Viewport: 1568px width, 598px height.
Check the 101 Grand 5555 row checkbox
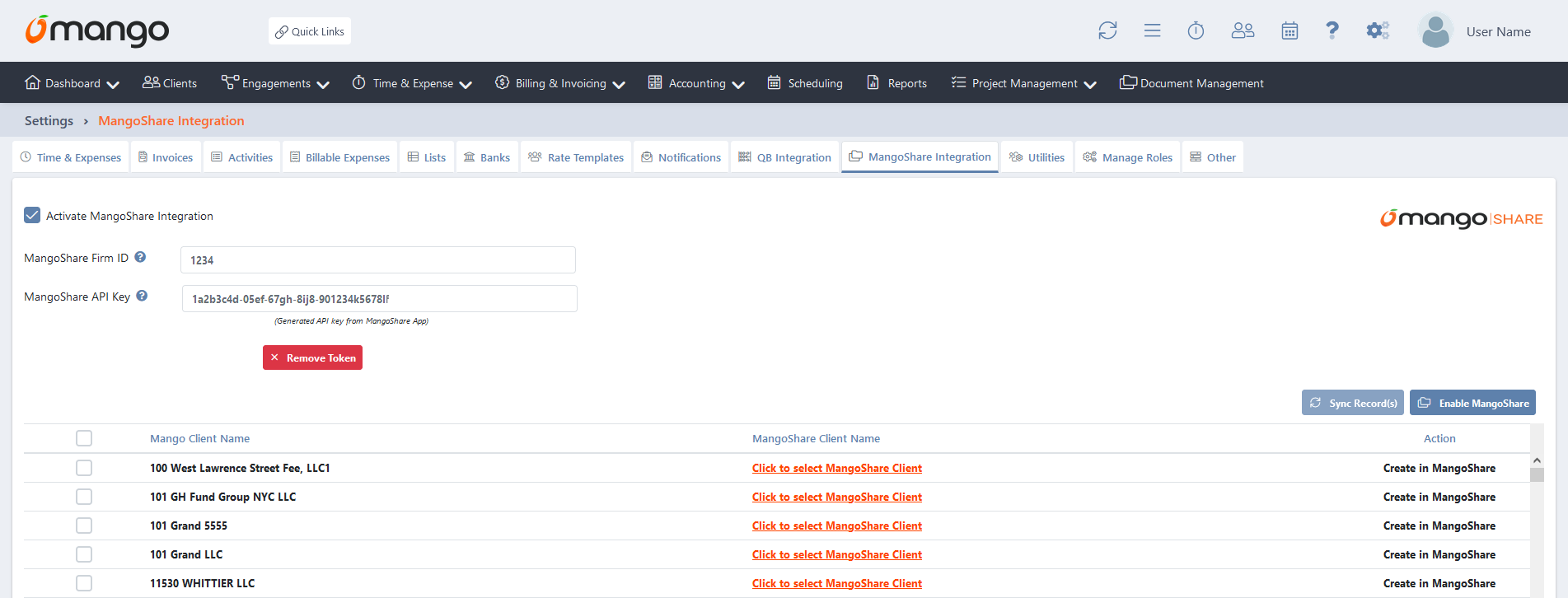(84, 526)
